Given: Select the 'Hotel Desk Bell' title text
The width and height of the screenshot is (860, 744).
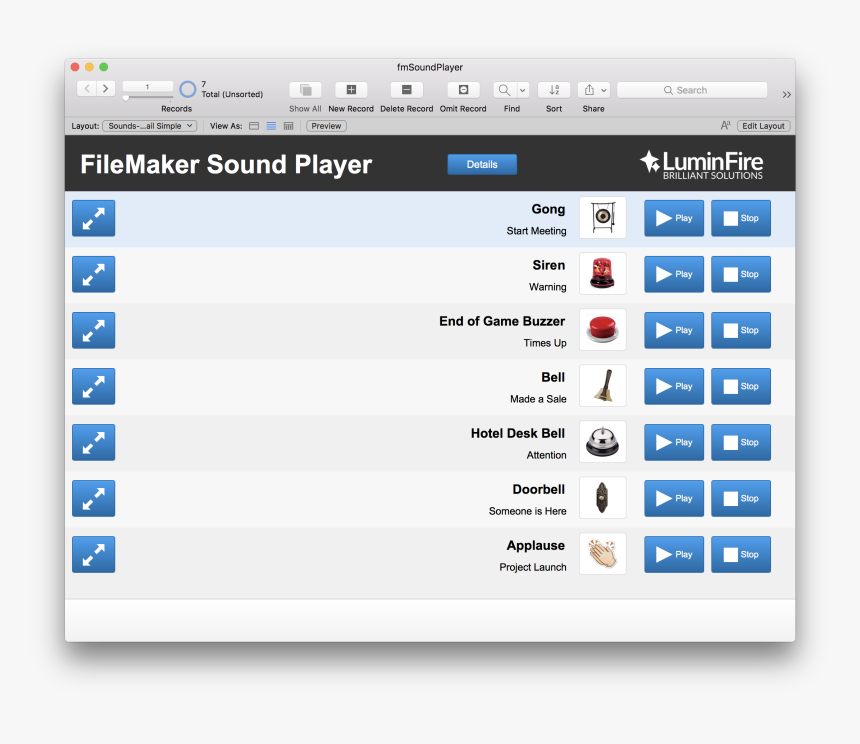Looking at the screenshot, I should [518, 433].
